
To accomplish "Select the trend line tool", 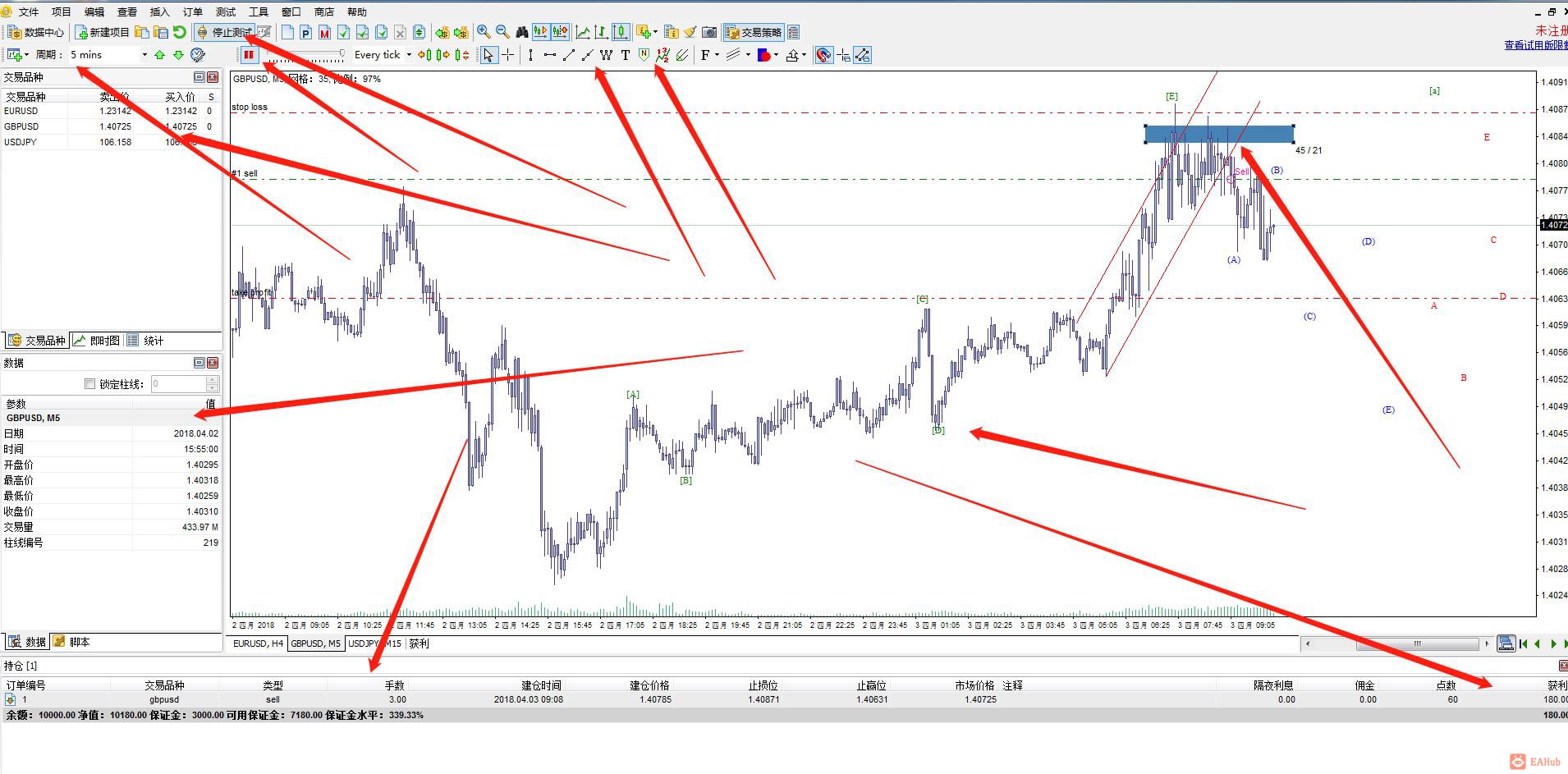I will point(568,55).
